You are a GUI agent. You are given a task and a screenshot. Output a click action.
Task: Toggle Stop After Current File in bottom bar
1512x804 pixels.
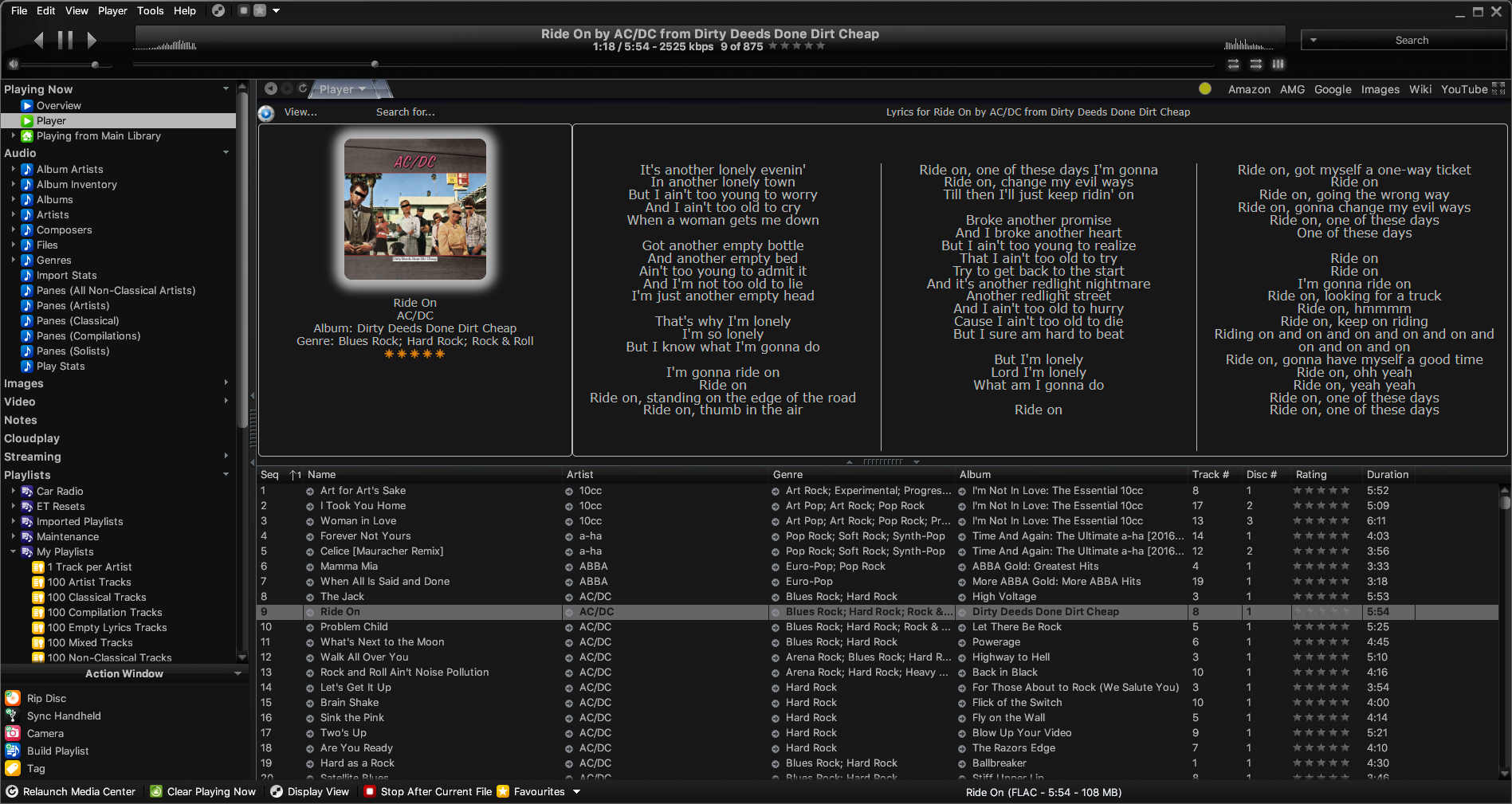(x=428, y=791)
